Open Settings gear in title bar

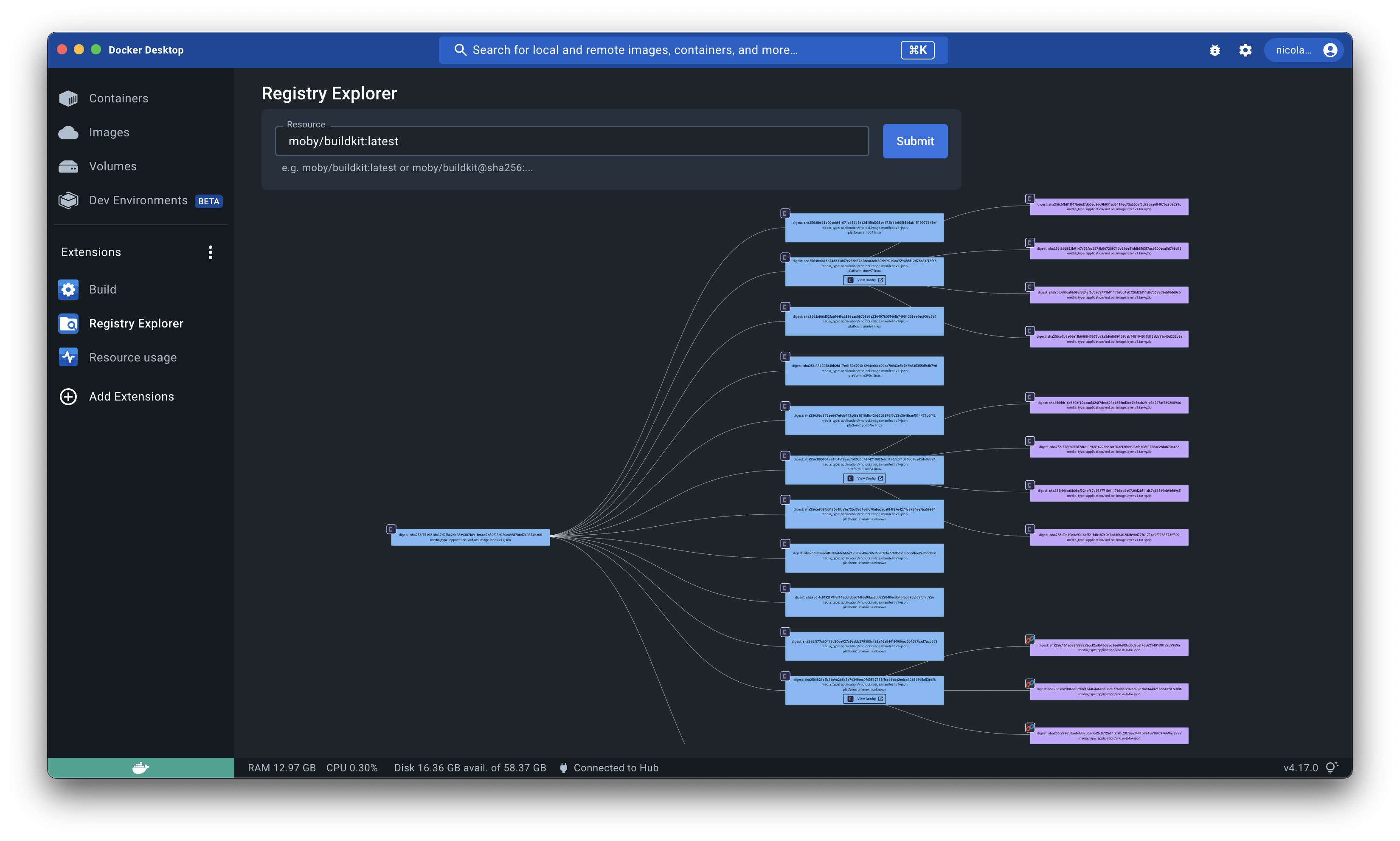pyautogui.click(x=1245, y=51)
